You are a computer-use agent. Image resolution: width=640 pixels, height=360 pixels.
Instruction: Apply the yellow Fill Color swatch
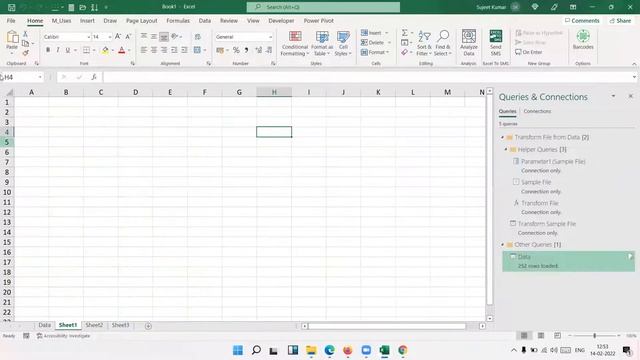(105, 50)
